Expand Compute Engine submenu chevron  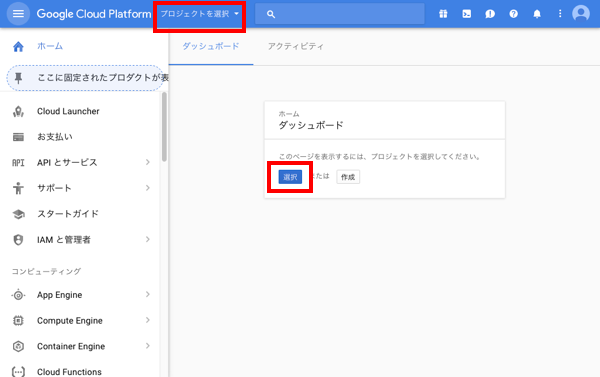[x=148, y=320]
